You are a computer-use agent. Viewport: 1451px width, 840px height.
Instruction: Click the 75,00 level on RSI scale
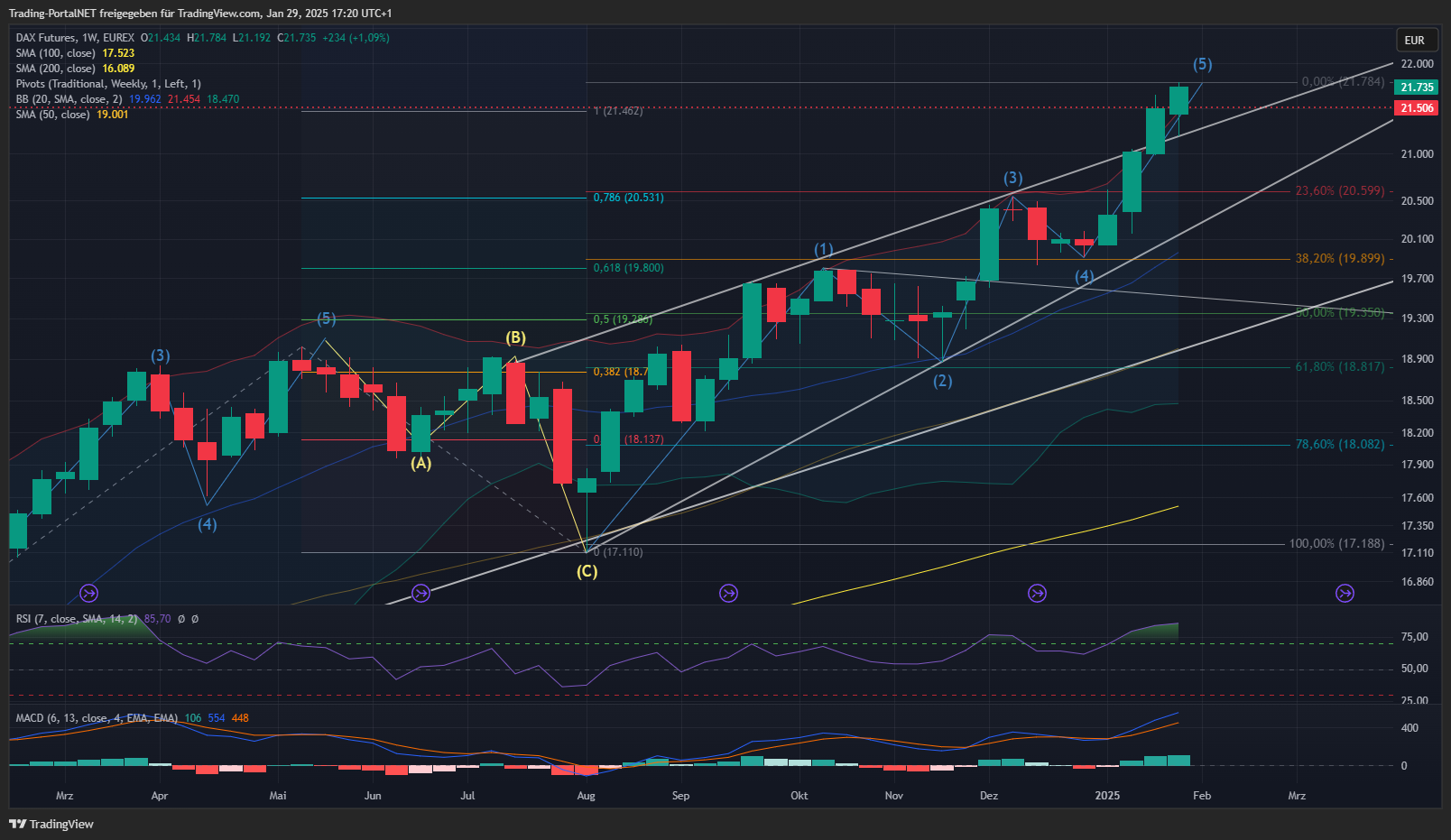click(1414, 637)
